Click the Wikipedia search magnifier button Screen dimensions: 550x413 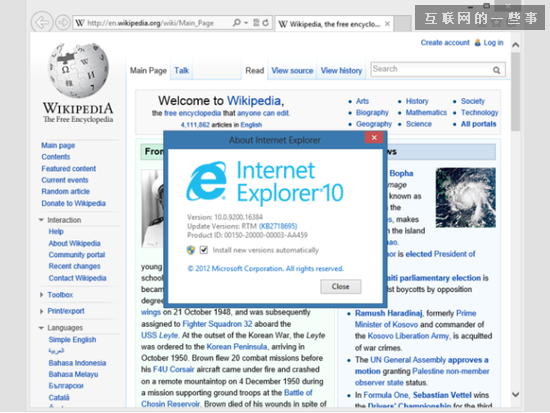pos(496,70)
